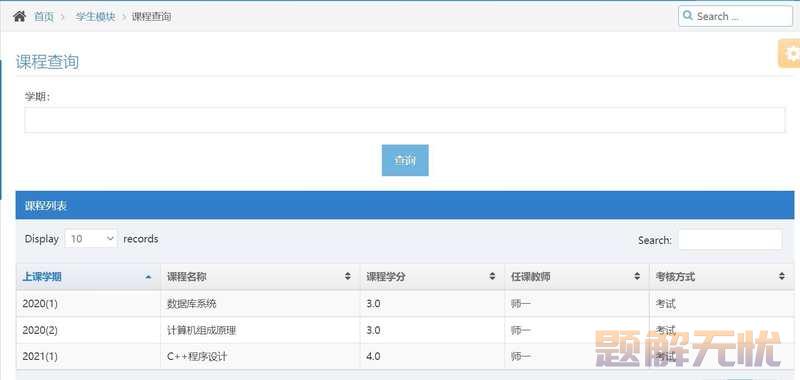Click the 上课学期 column header

tap(88, 277)
